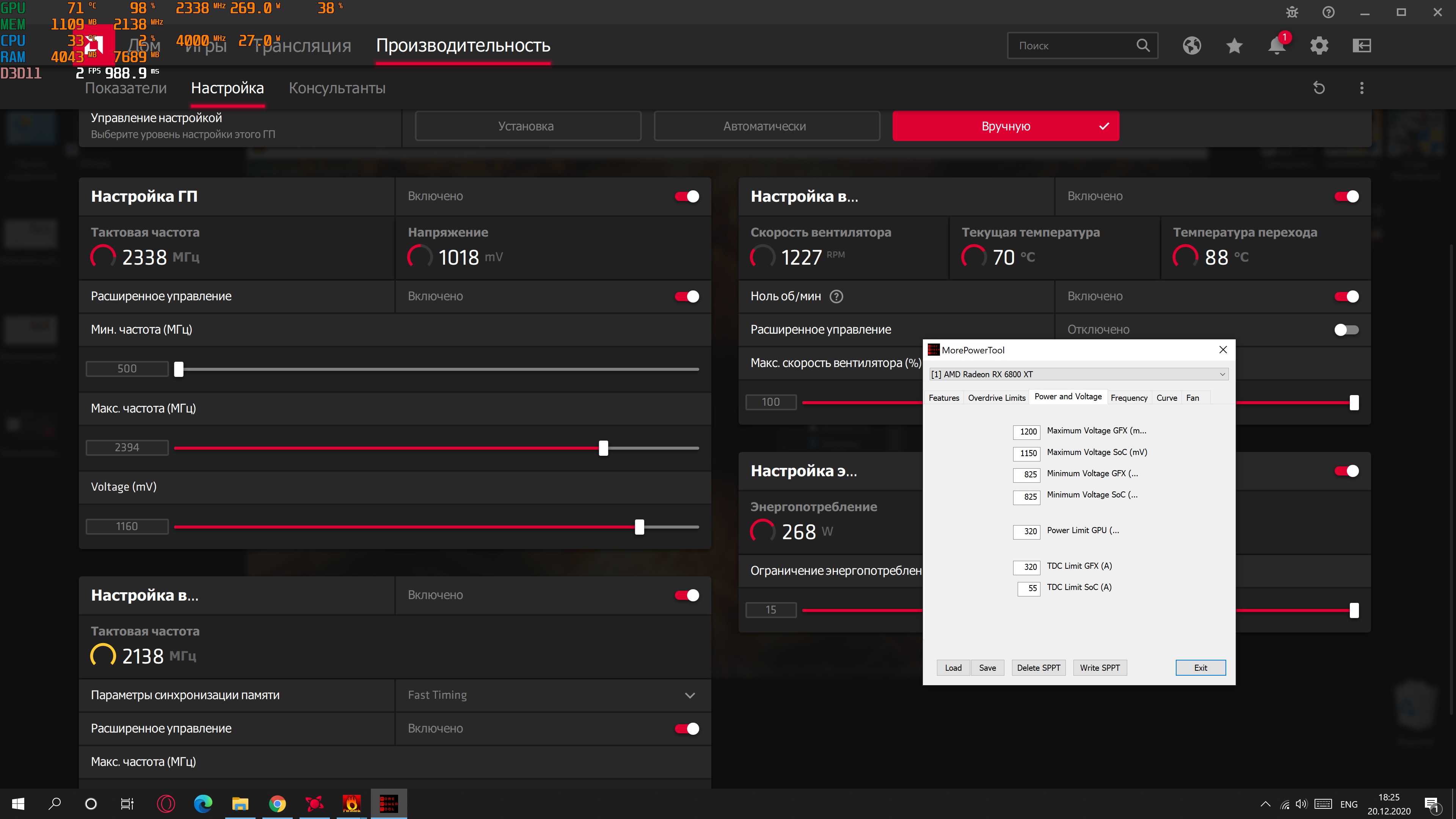The image size is (1456, 819).
Task: Open Chrome from the taskbar
Action: (277, 803)
